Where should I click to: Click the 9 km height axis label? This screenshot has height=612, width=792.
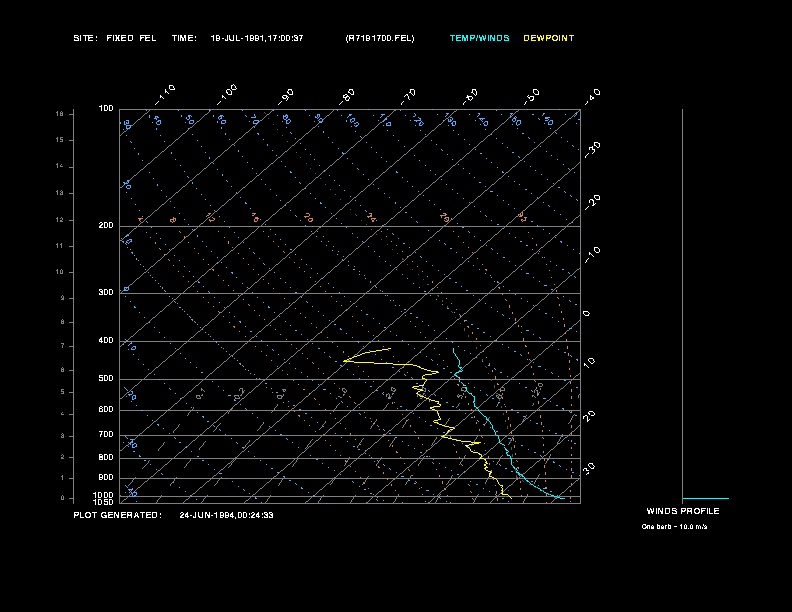[x=63, y=298]
